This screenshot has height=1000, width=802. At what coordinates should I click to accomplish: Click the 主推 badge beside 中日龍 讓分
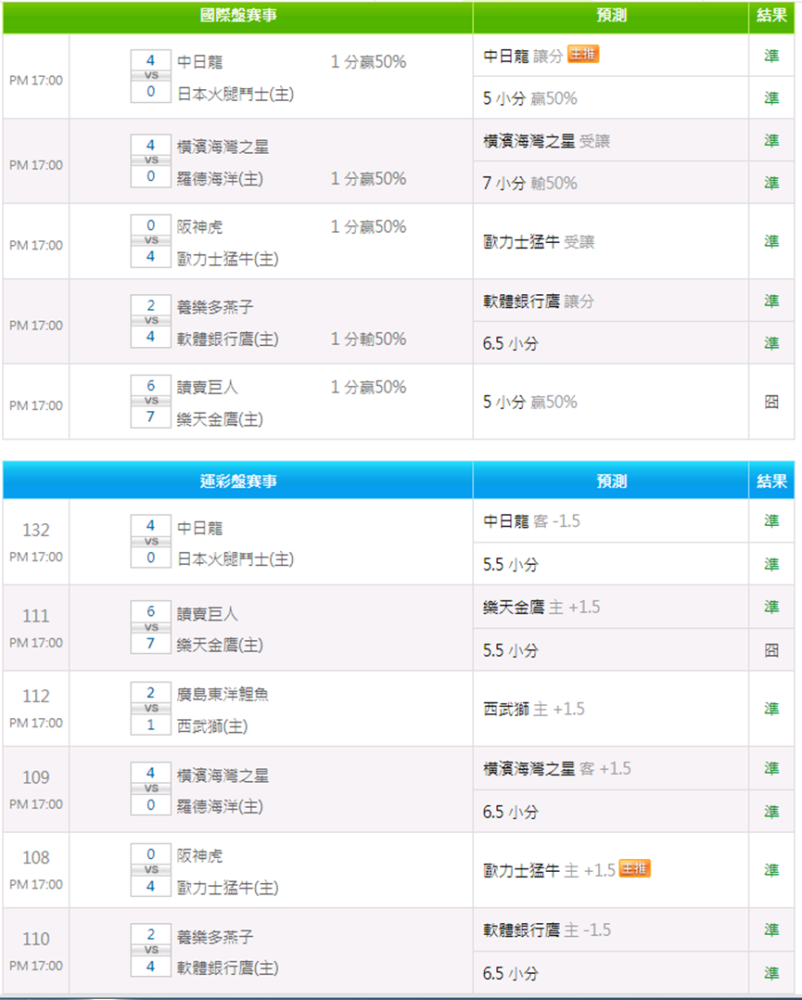pyautogui.click(x=583, y=55)
